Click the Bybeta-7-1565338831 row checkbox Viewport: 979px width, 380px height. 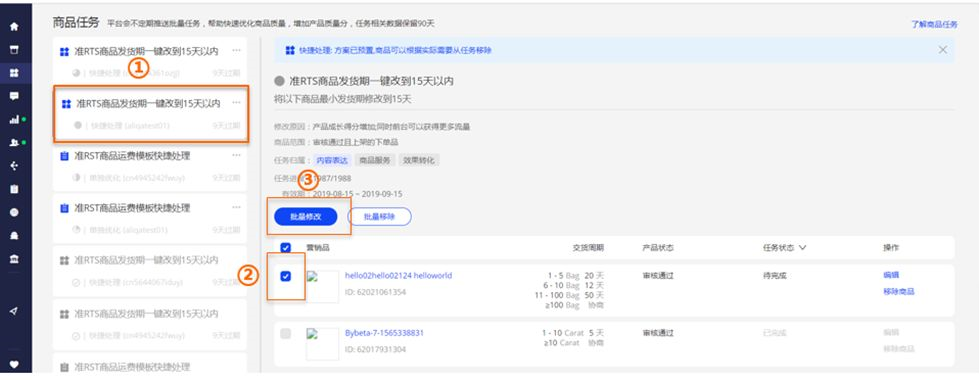tap(285, 334)
